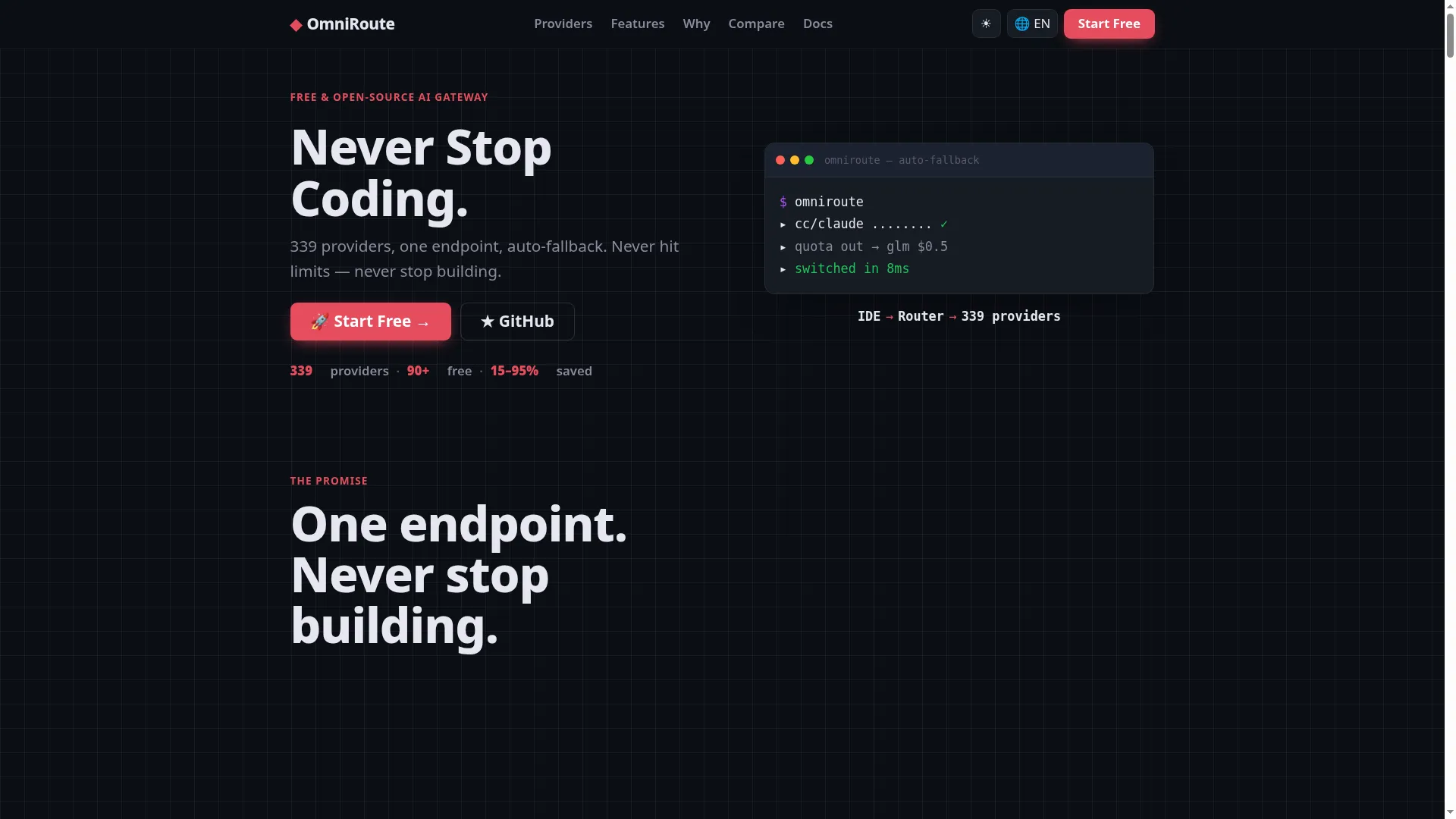Click the "switched in 8ms" terminal line

pos(844,268)
